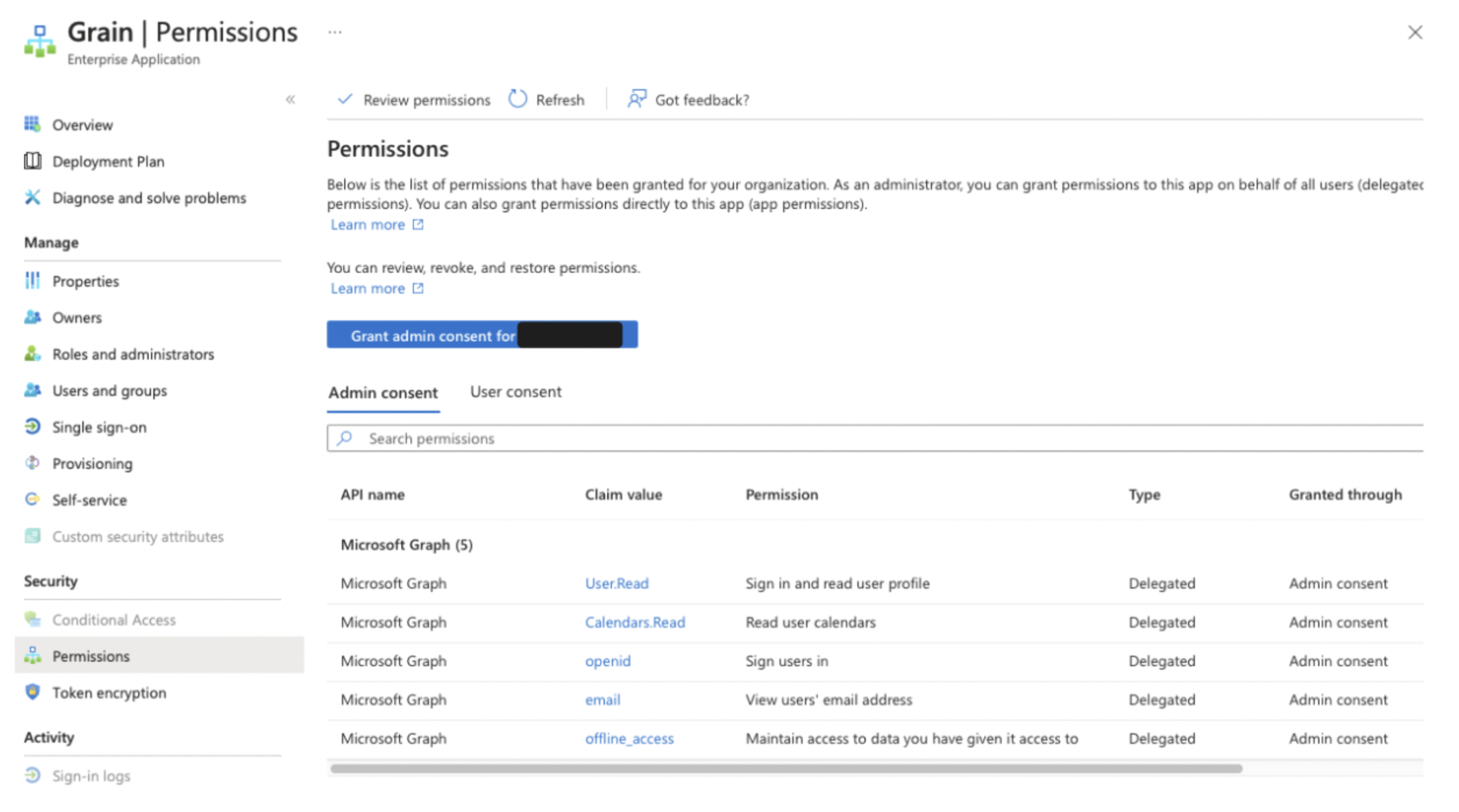The image size is (1459, 812).
Task: Click the Deployment Plan book icon
Action: pos(33,161)
